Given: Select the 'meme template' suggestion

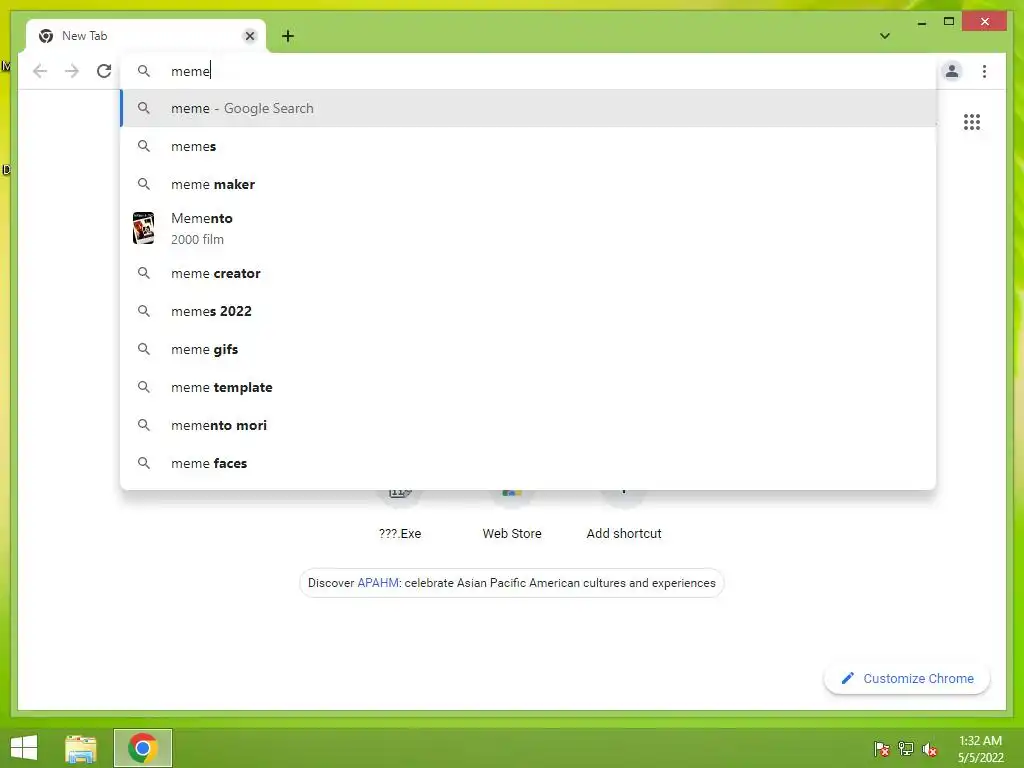Looking at the screenshot, I should pyautogui.click(x=528, y=387).
